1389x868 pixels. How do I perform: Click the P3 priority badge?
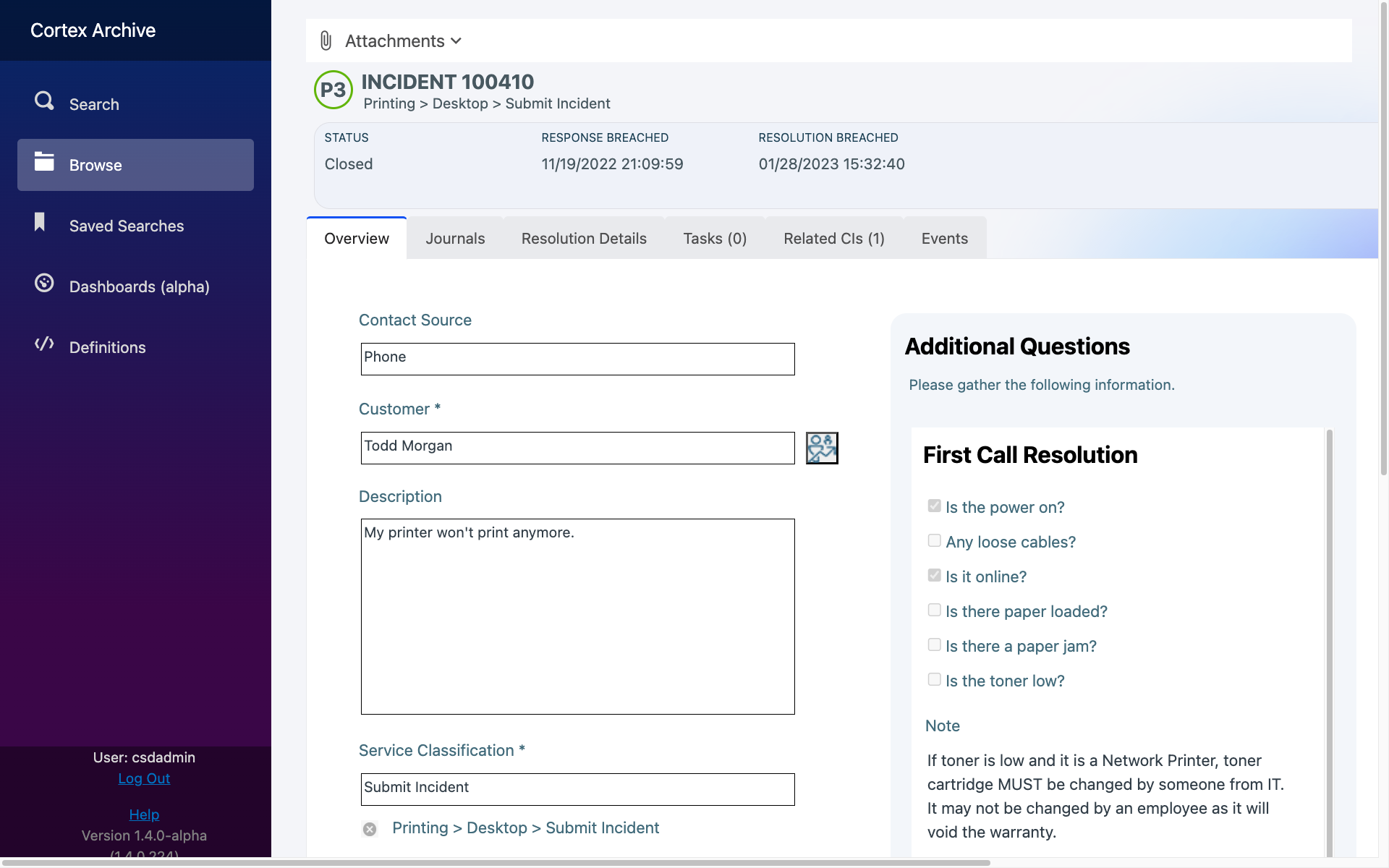pos(333,90)
